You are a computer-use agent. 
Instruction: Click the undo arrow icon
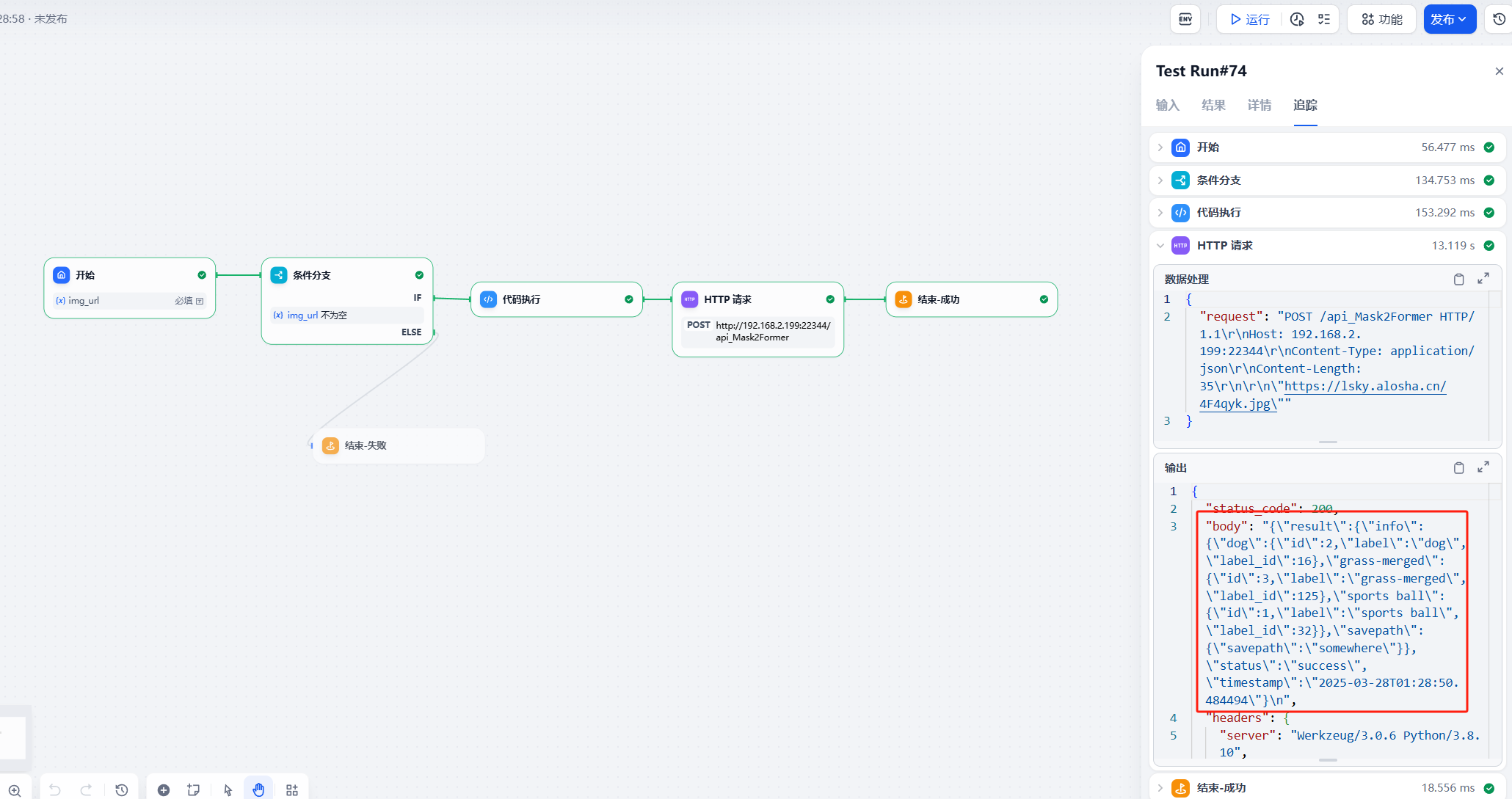(x=55, y=790)
